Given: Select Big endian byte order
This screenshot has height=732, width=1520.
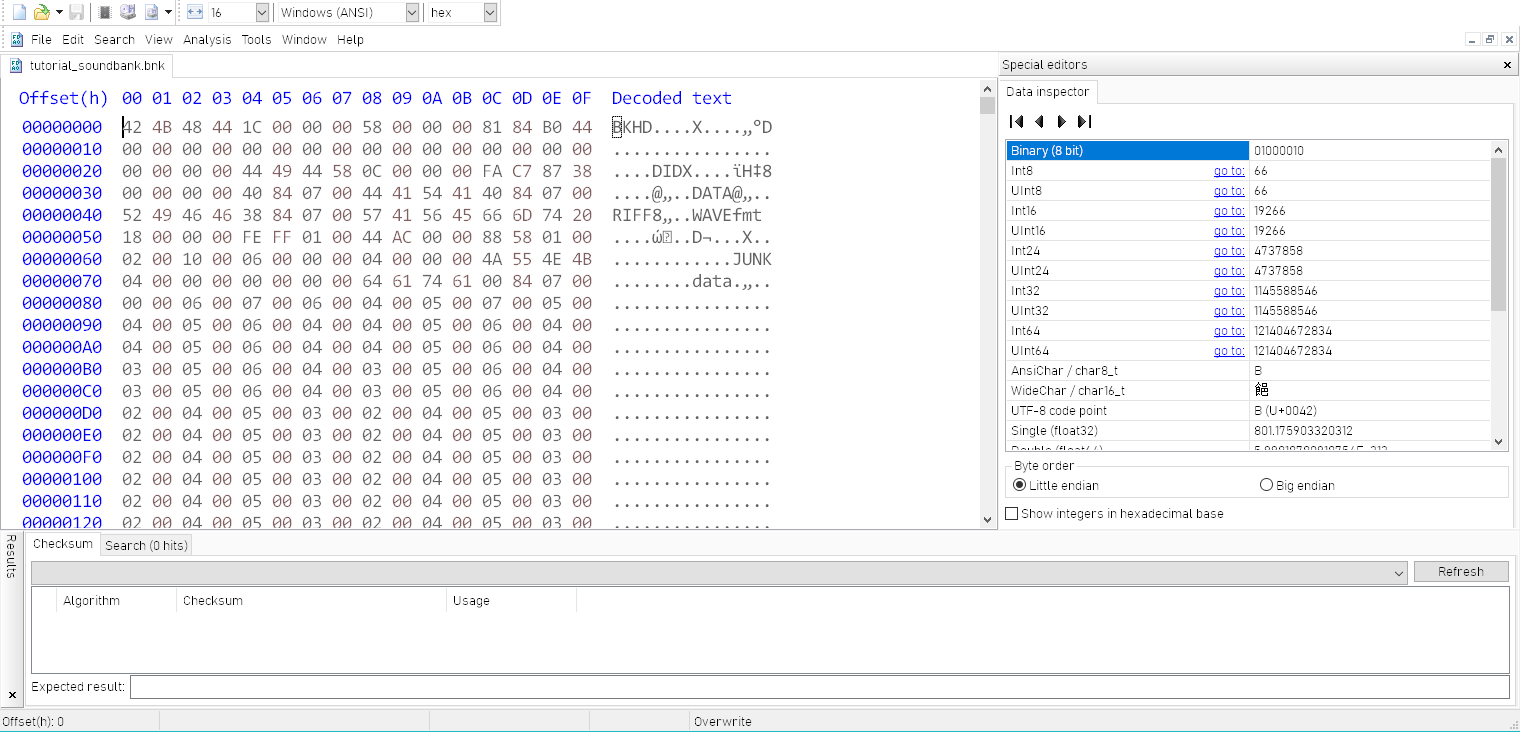Looking at the screenshot, I should 1297,485.
